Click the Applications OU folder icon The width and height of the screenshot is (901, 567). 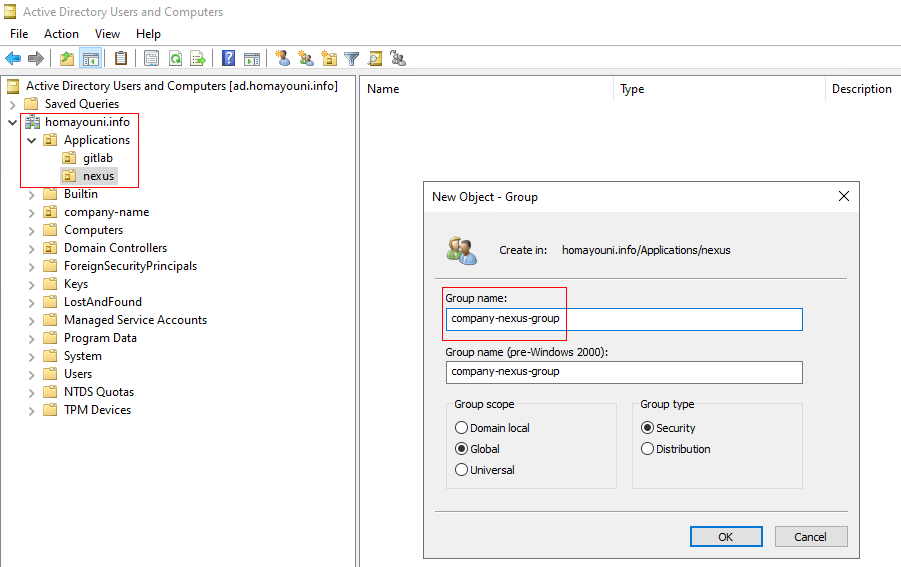51,140
